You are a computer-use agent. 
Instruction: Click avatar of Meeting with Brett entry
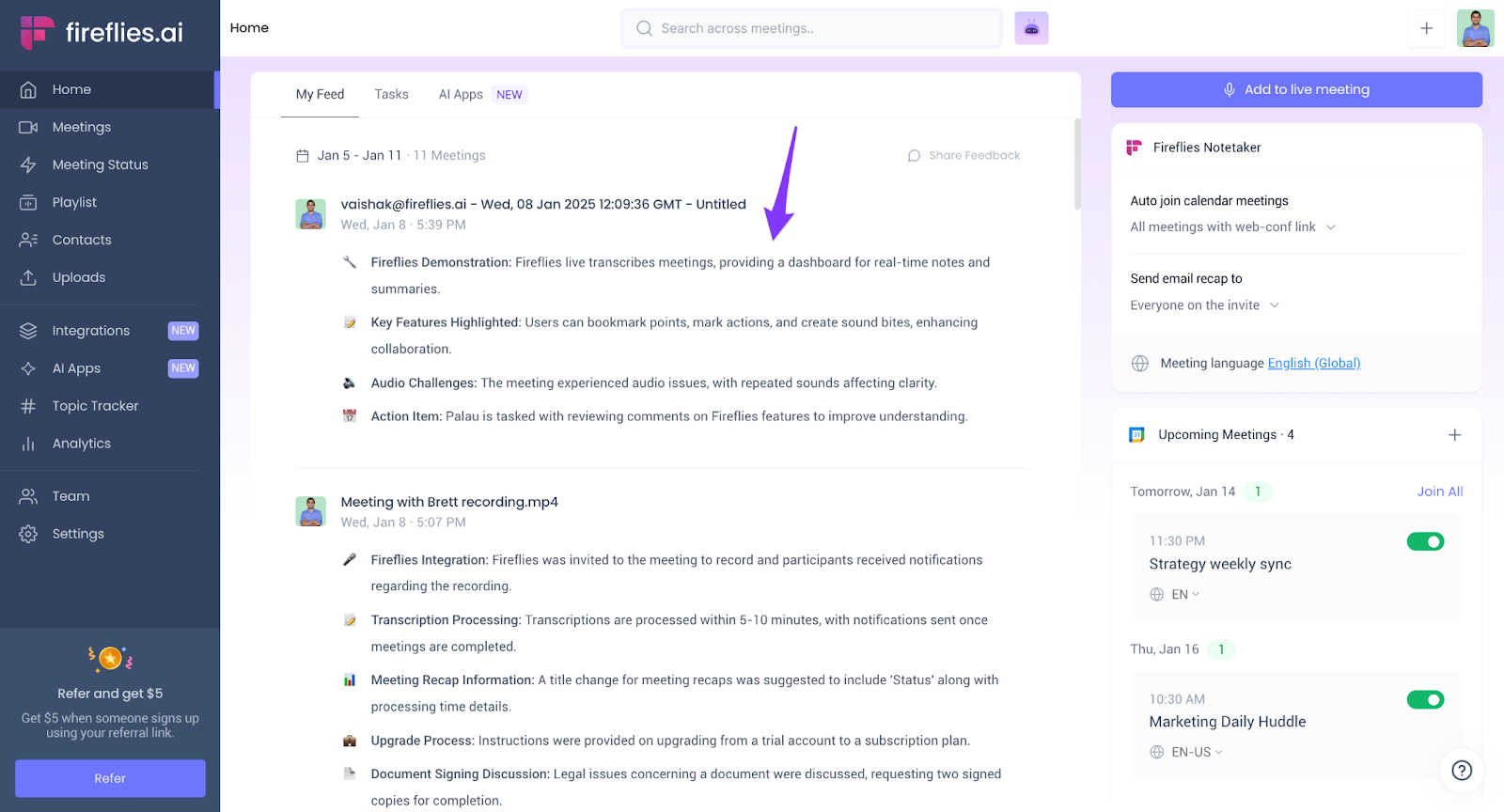(310, 511)
